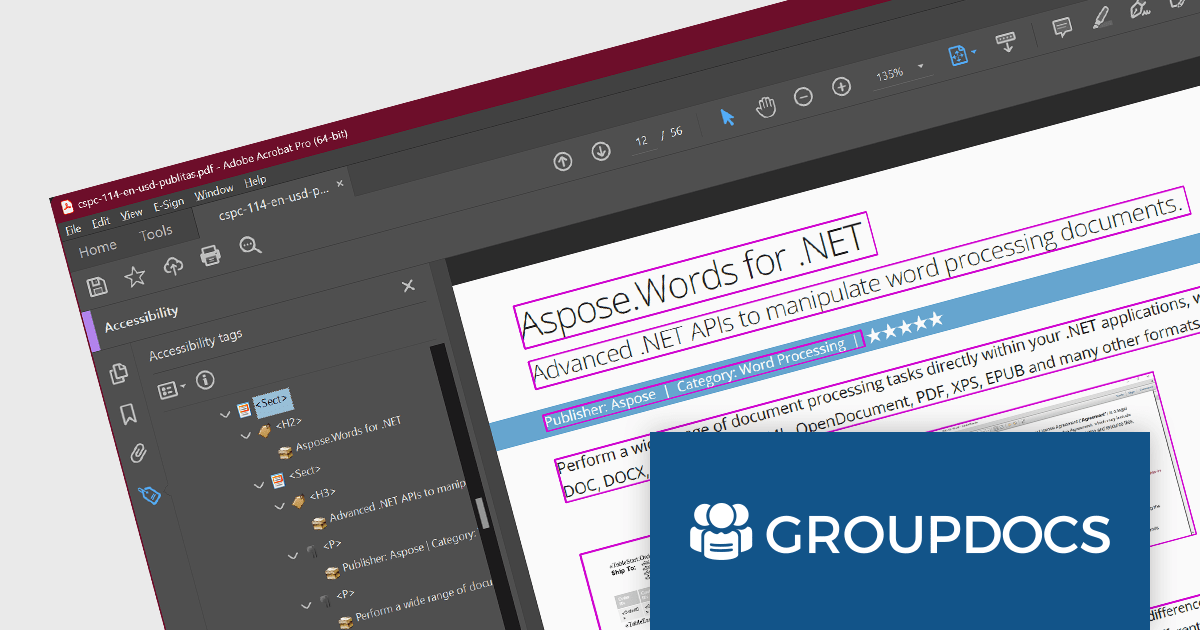Open the Edit menu
The image size is (1200, 630).
(x=101, y=221)
